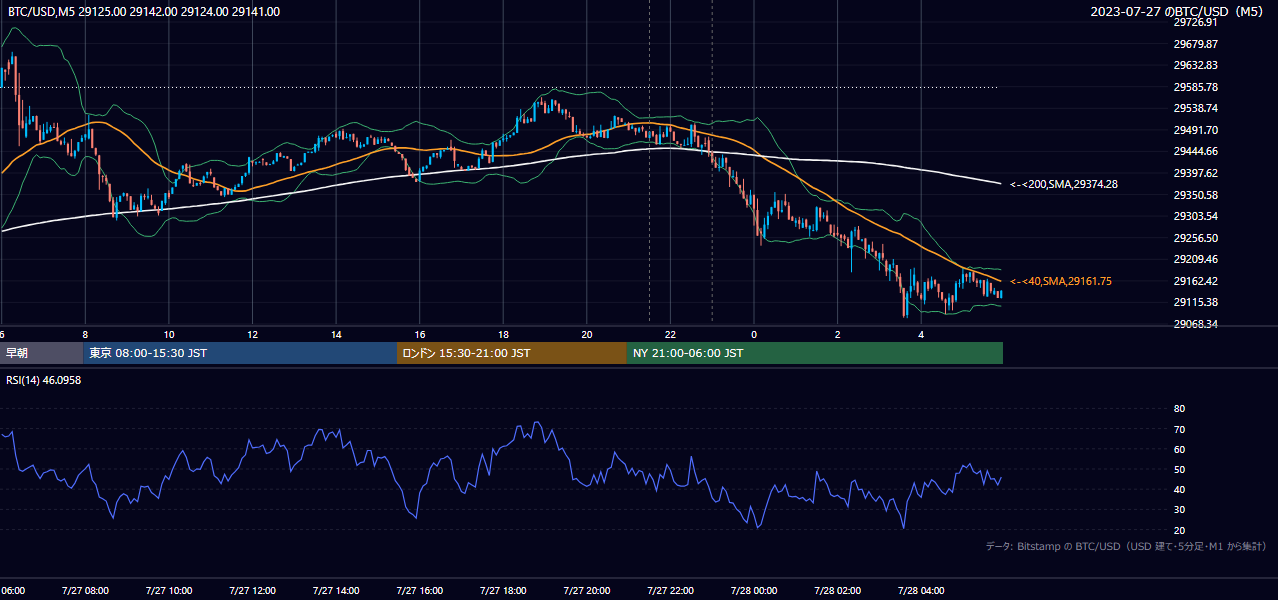Image resolution: width=1278 pixels, height=600 pixels.
Task: Click price axis value 29538.74
Action: pos(1195,108)
